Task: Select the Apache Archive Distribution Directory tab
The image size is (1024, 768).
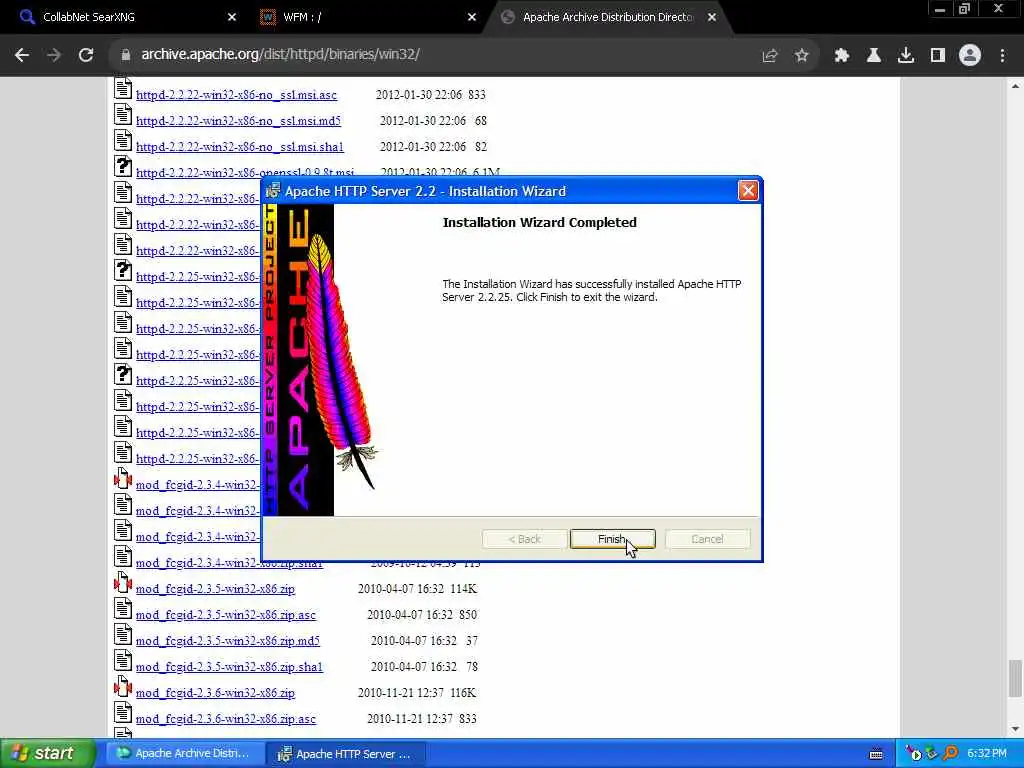Action: coord(607,17)
